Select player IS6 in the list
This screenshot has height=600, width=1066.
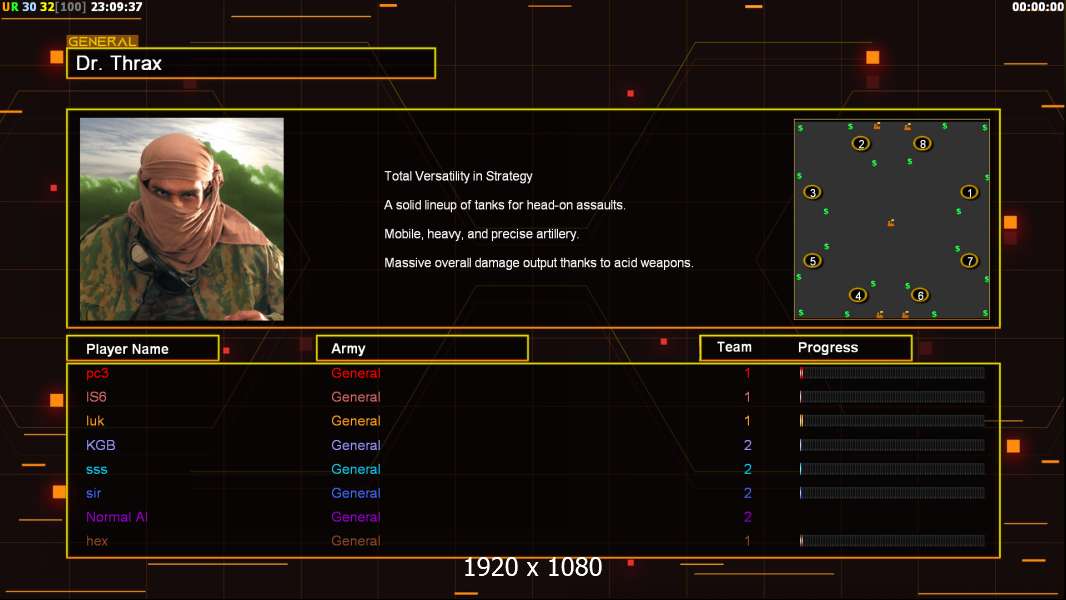(96, 397)
